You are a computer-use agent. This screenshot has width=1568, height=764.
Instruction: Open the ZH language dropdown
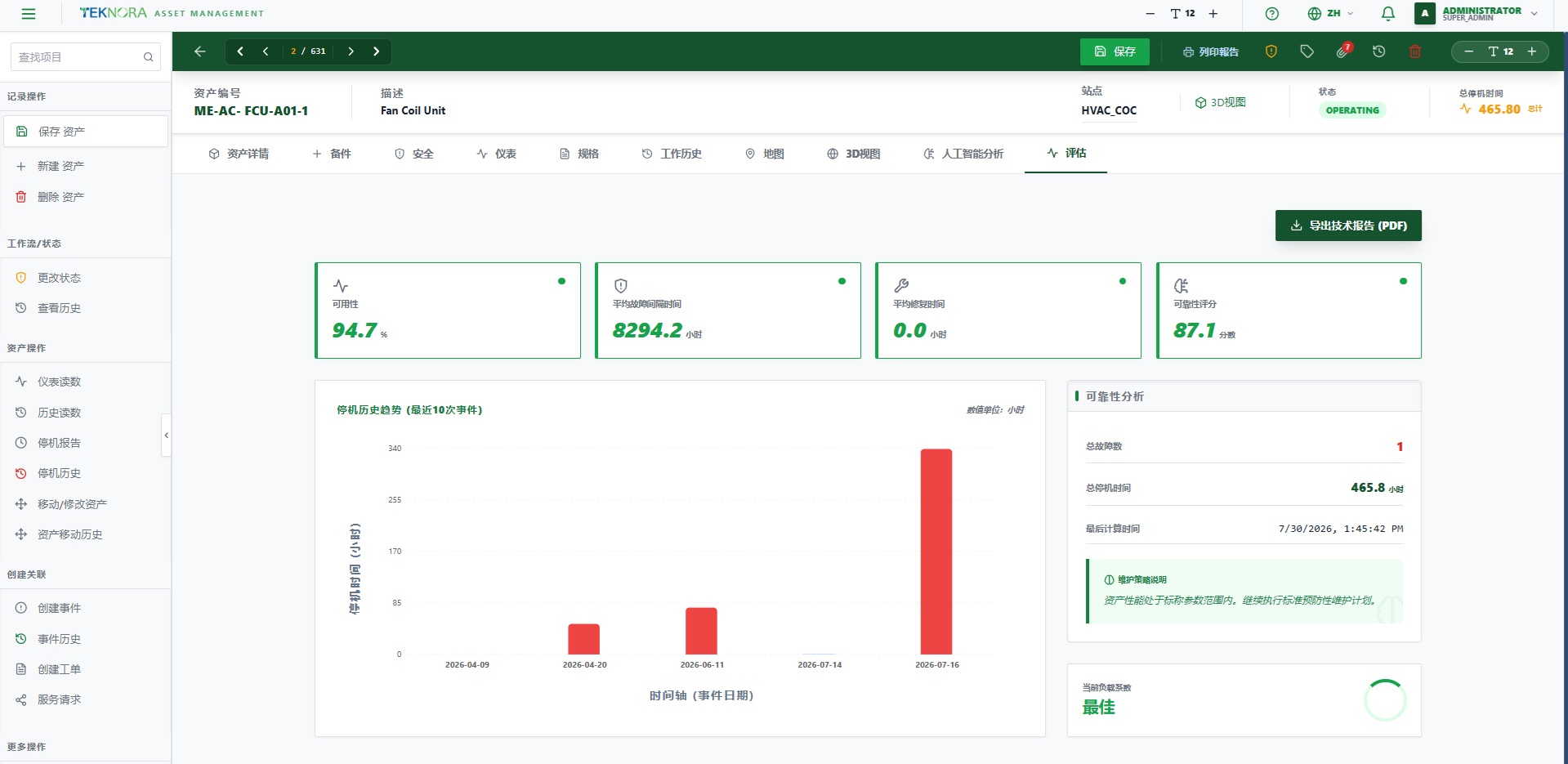(x=1330, y=13)
